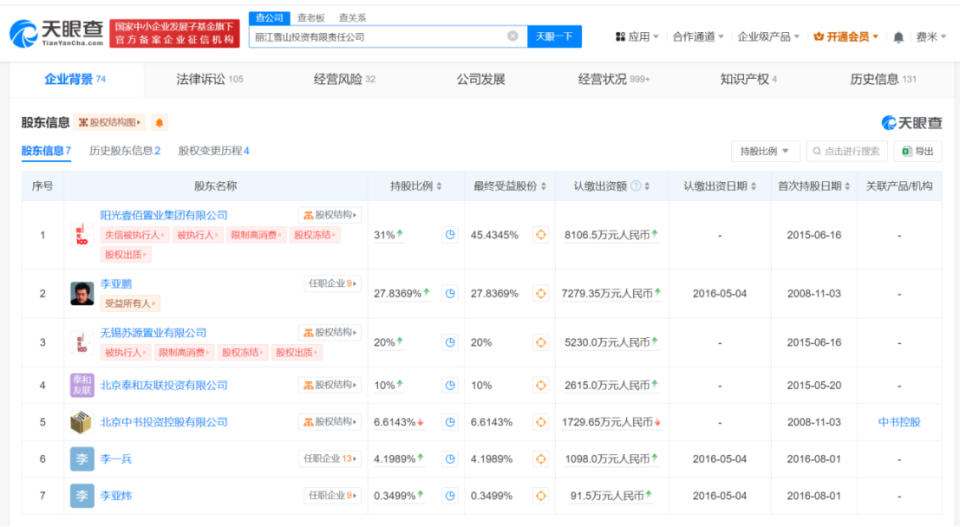Click beneficiary path icon next to 4.1989% final share
960x527 pixels.
point(541,458)
